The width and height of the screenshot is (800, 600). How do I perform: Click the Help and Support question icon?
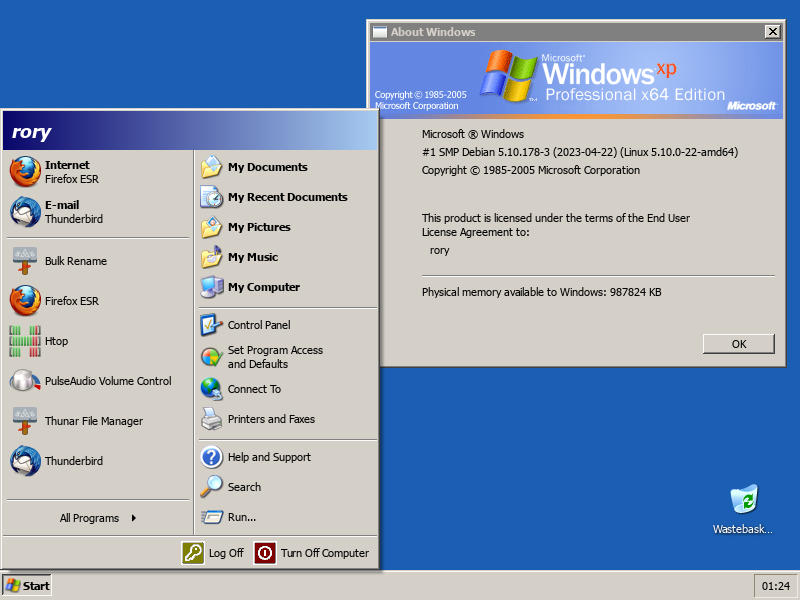click(x=211, y=457)
